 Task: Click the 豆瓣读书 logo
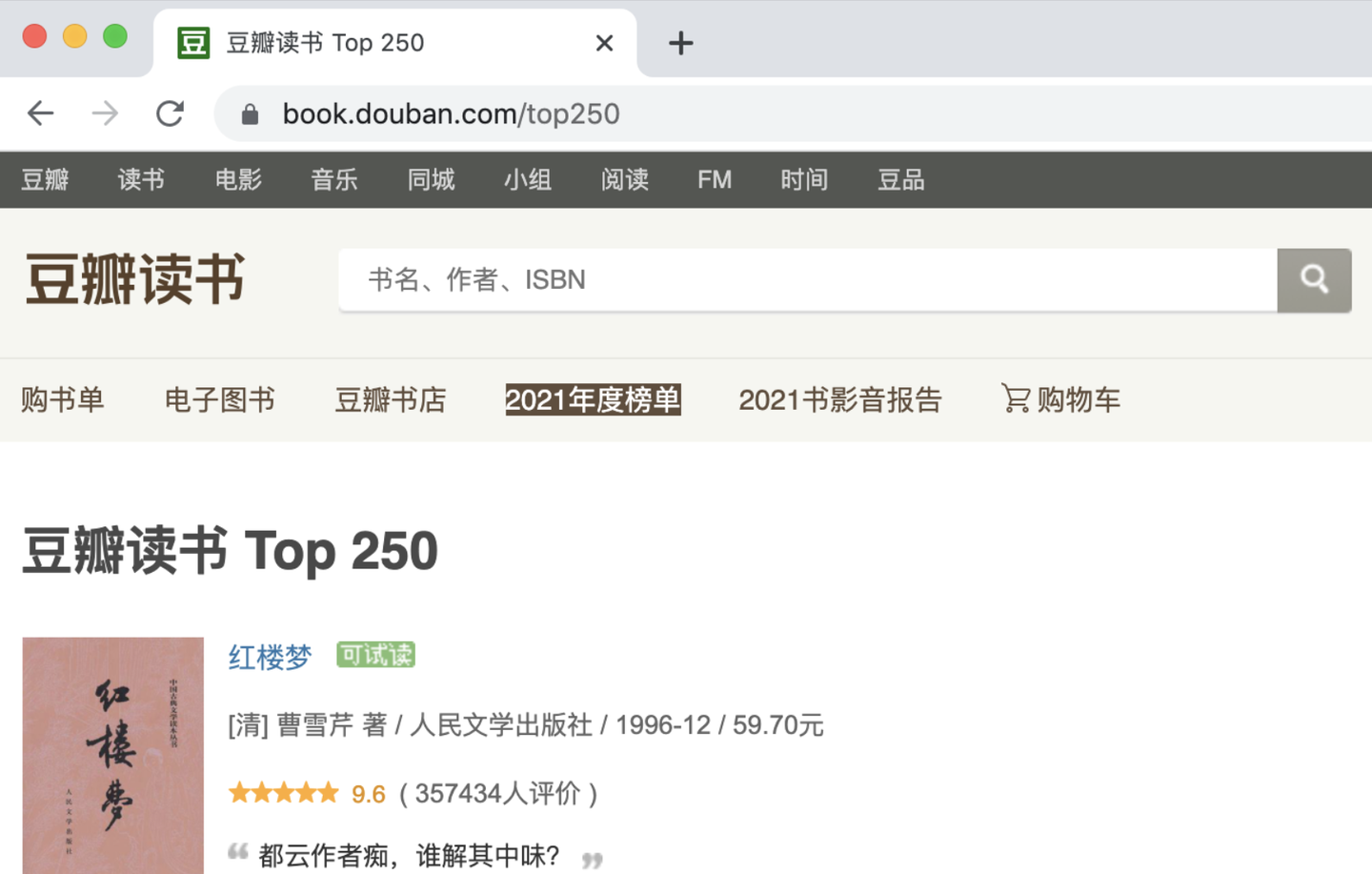coord(135,279)
